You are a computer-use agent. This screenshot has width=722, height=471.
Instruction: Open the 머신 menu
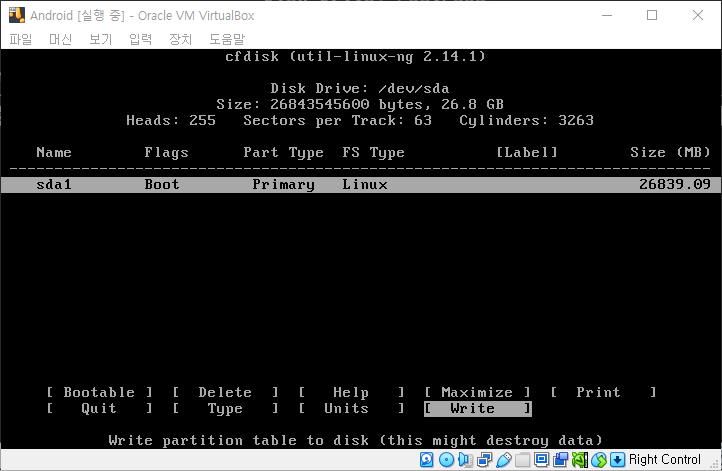click(x=60, y=39)
